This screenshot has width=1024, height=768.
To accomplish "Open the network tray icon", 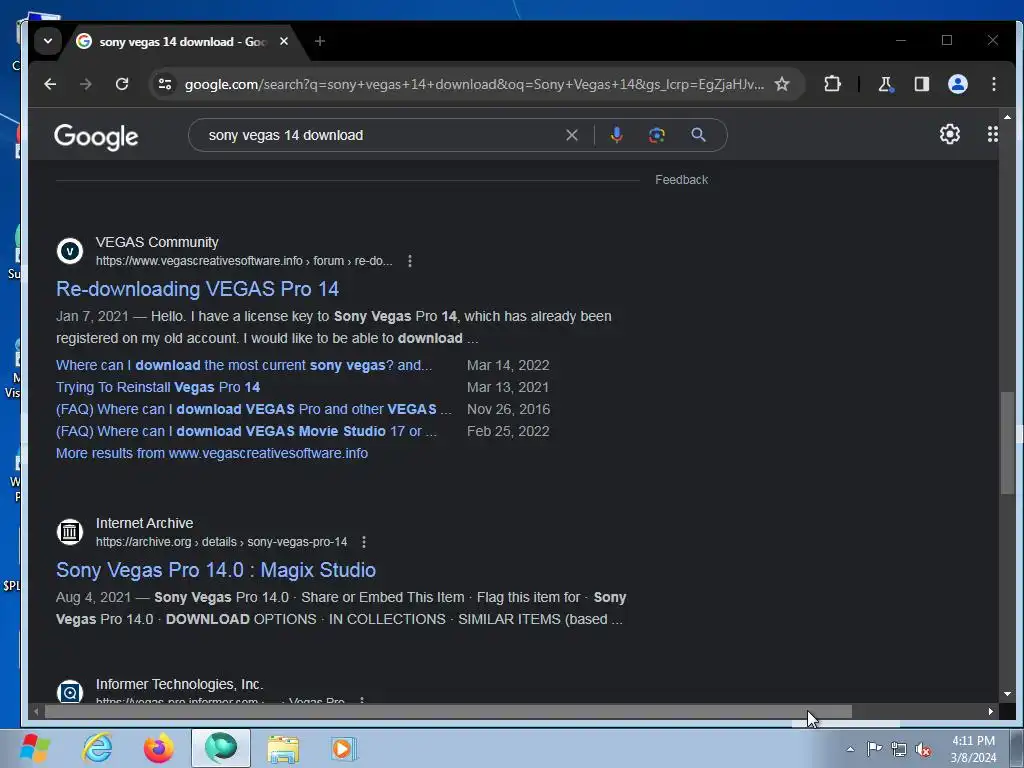I will [899, 749].
